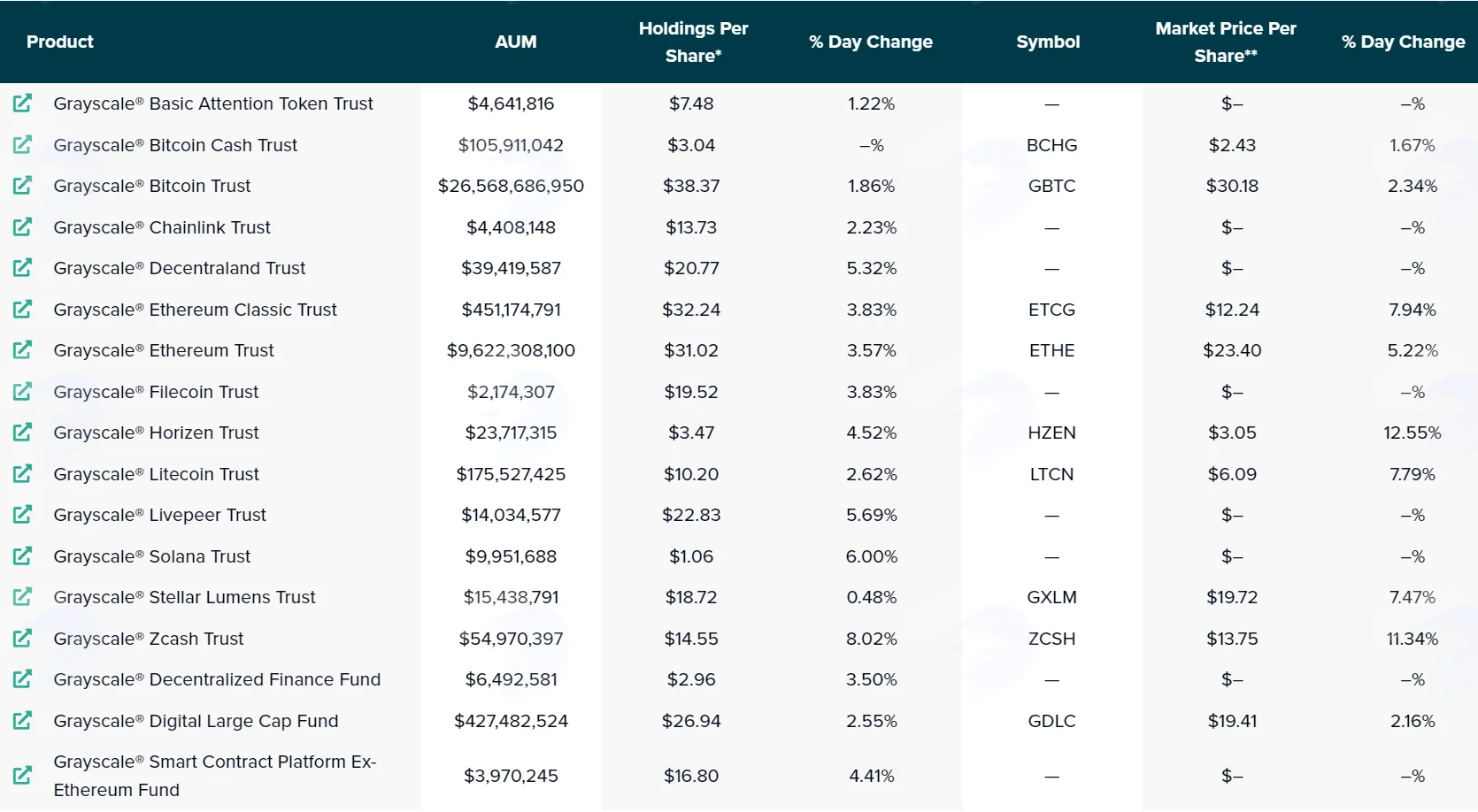This screenshot has height=812, width=1478.
Task: Open Grayscale Decentralized Finance Fund link
Action: (217, 679)
